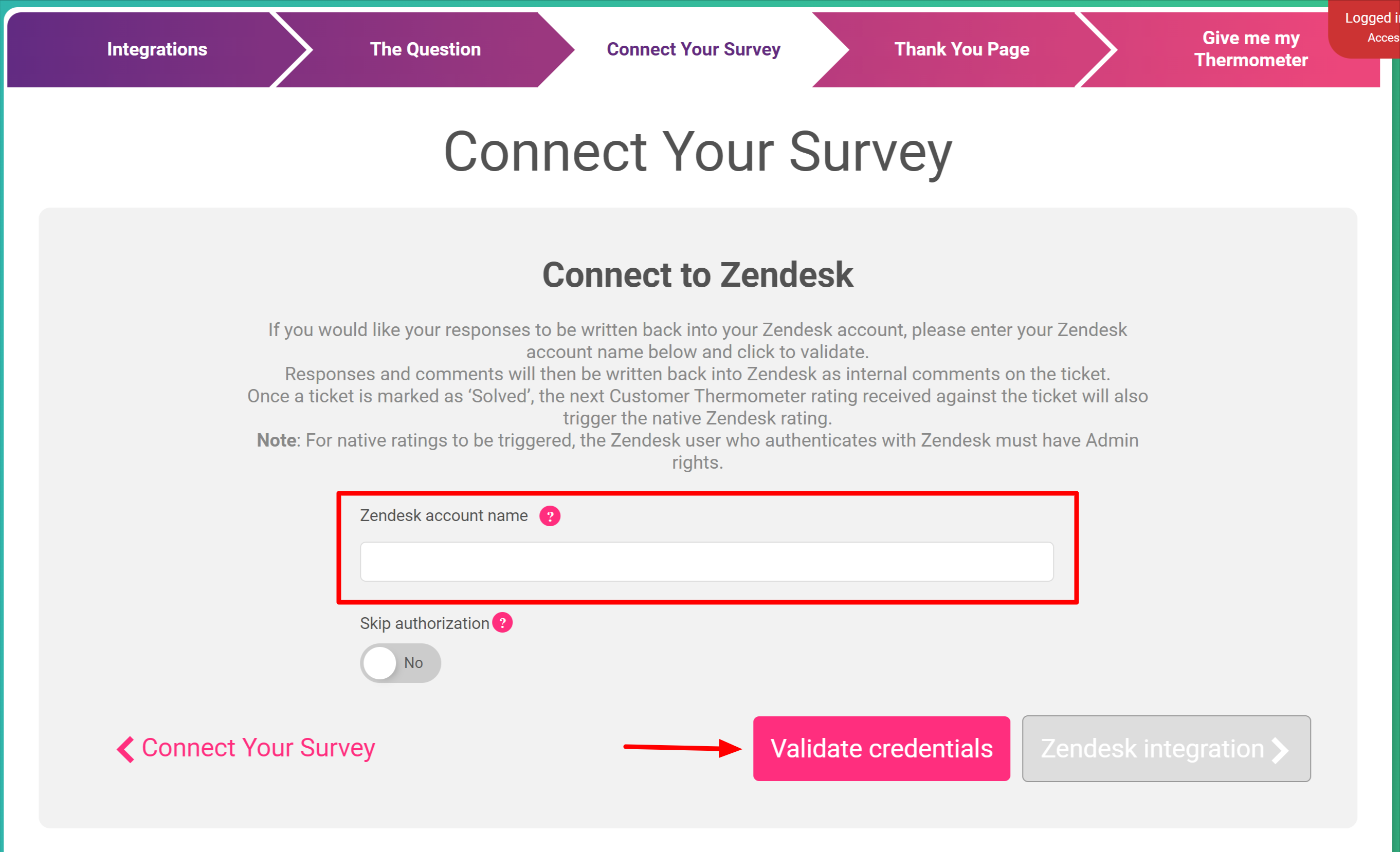Click the Validate credentials button
The height and width of the screenshot is (852, 1400).
pos(881,749)
